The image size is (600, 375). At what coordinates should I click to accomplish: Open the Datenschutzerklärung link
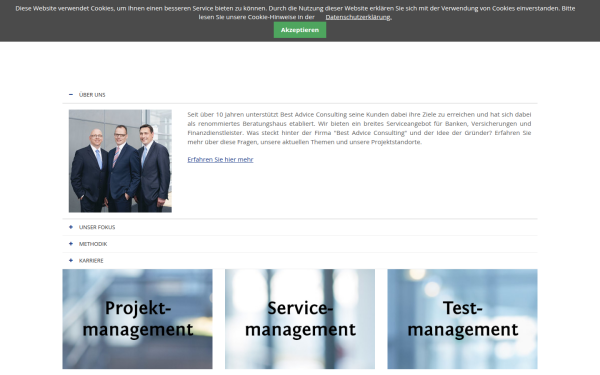358,17
